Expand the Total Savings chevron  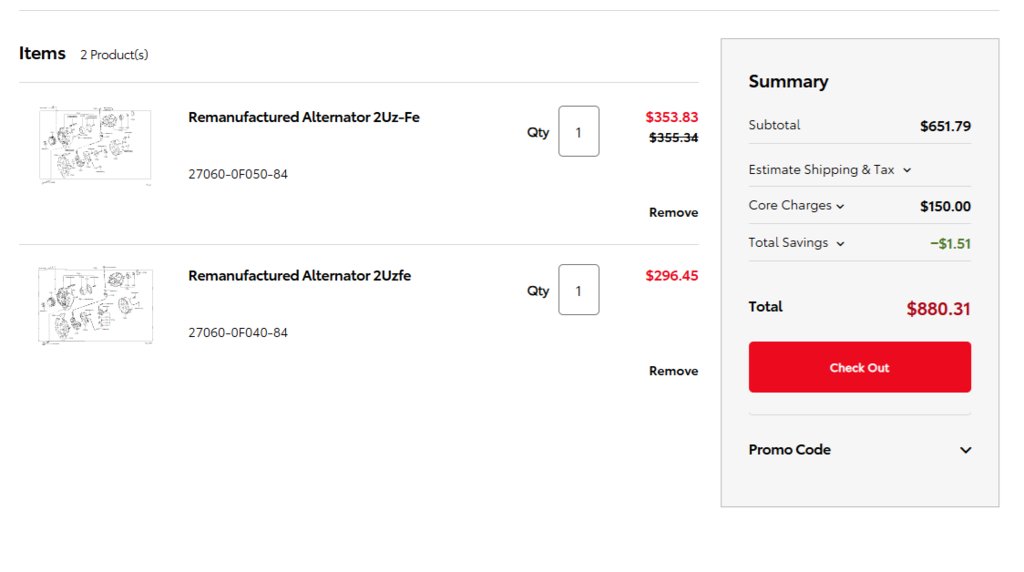[x=840, y=244]
